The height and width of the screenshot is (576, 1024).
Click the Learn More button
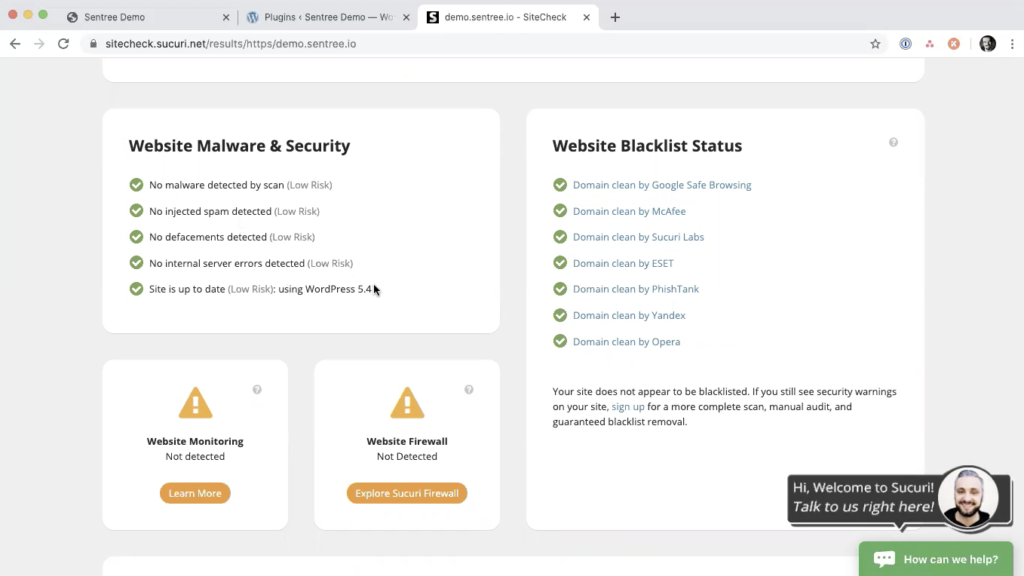pos(195,492)
